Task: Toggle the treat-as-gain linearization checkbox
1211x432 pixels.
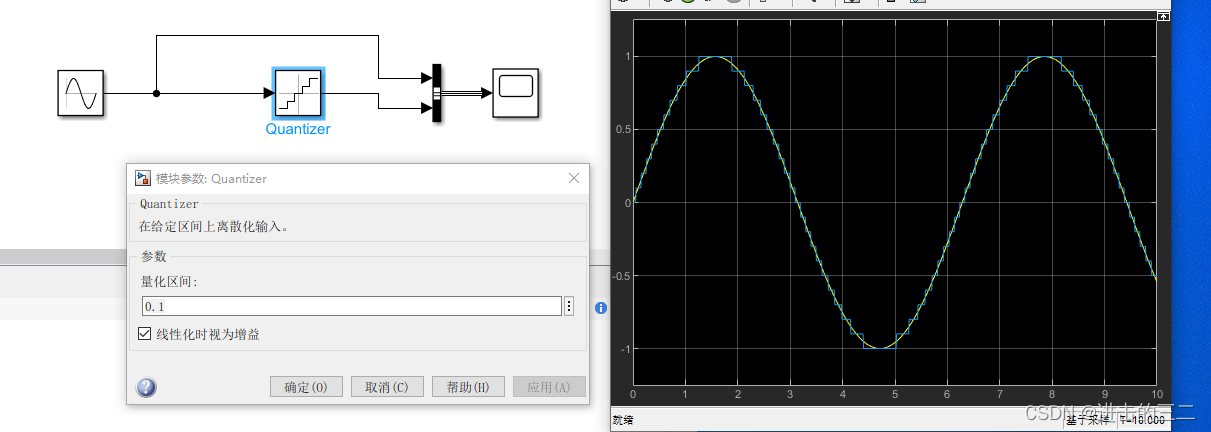Action: (x=145, y=334)
